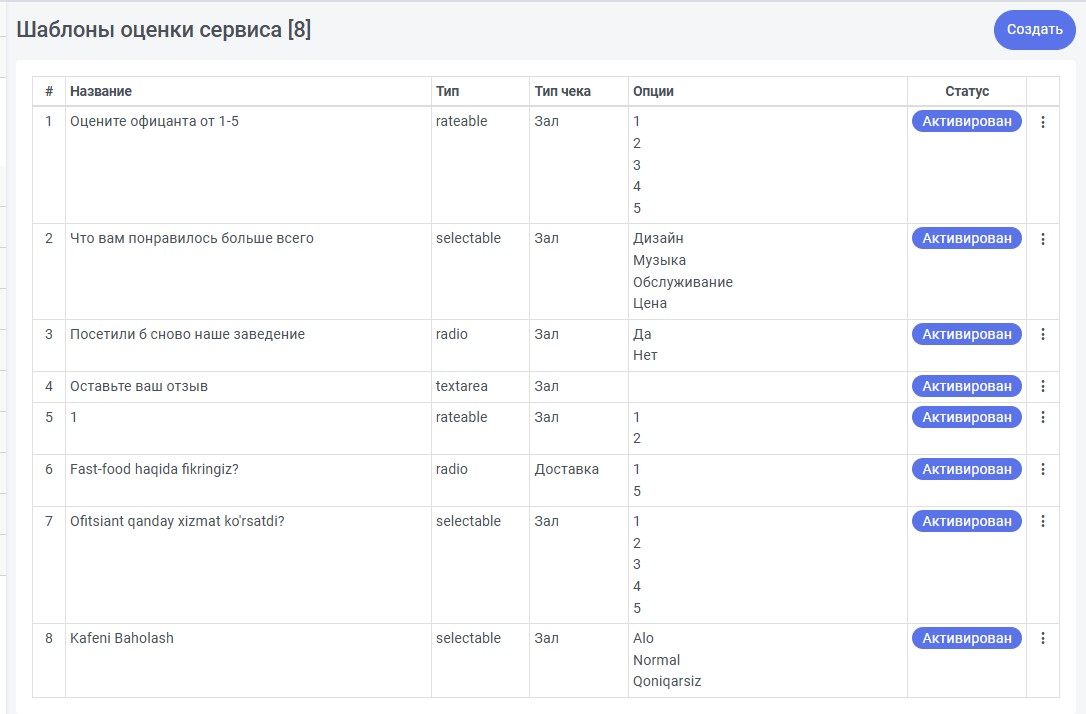Screen dimensions: 1086x714
Task: Click the 'Активирован' badge on the Fast-food row
Action: 966,470
